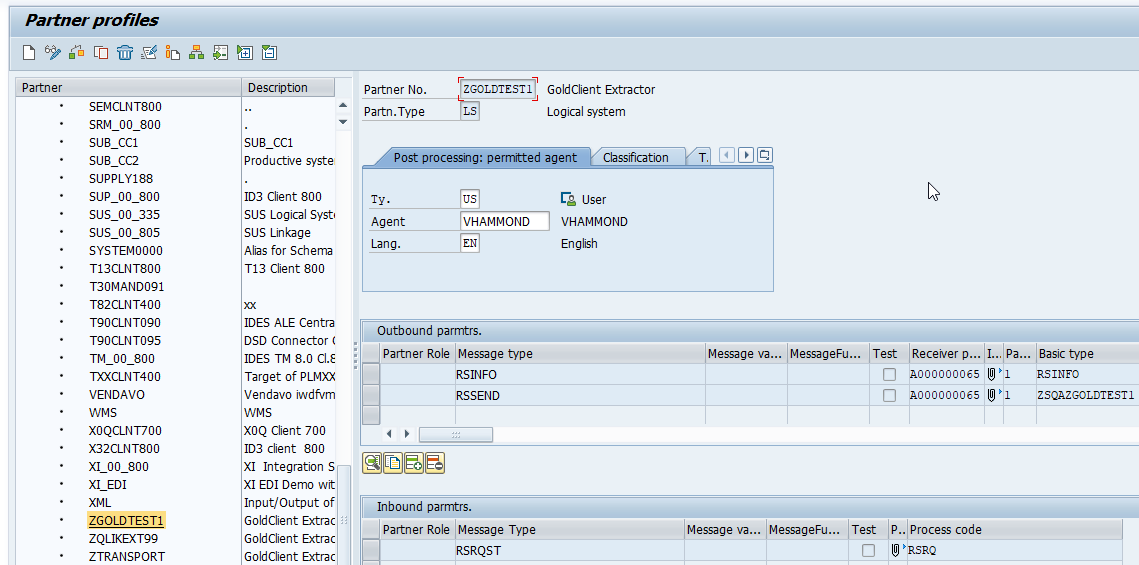Click Create outbound parameter green plus icon
The width and height of the screenshot is (1139, 565).
414,462
